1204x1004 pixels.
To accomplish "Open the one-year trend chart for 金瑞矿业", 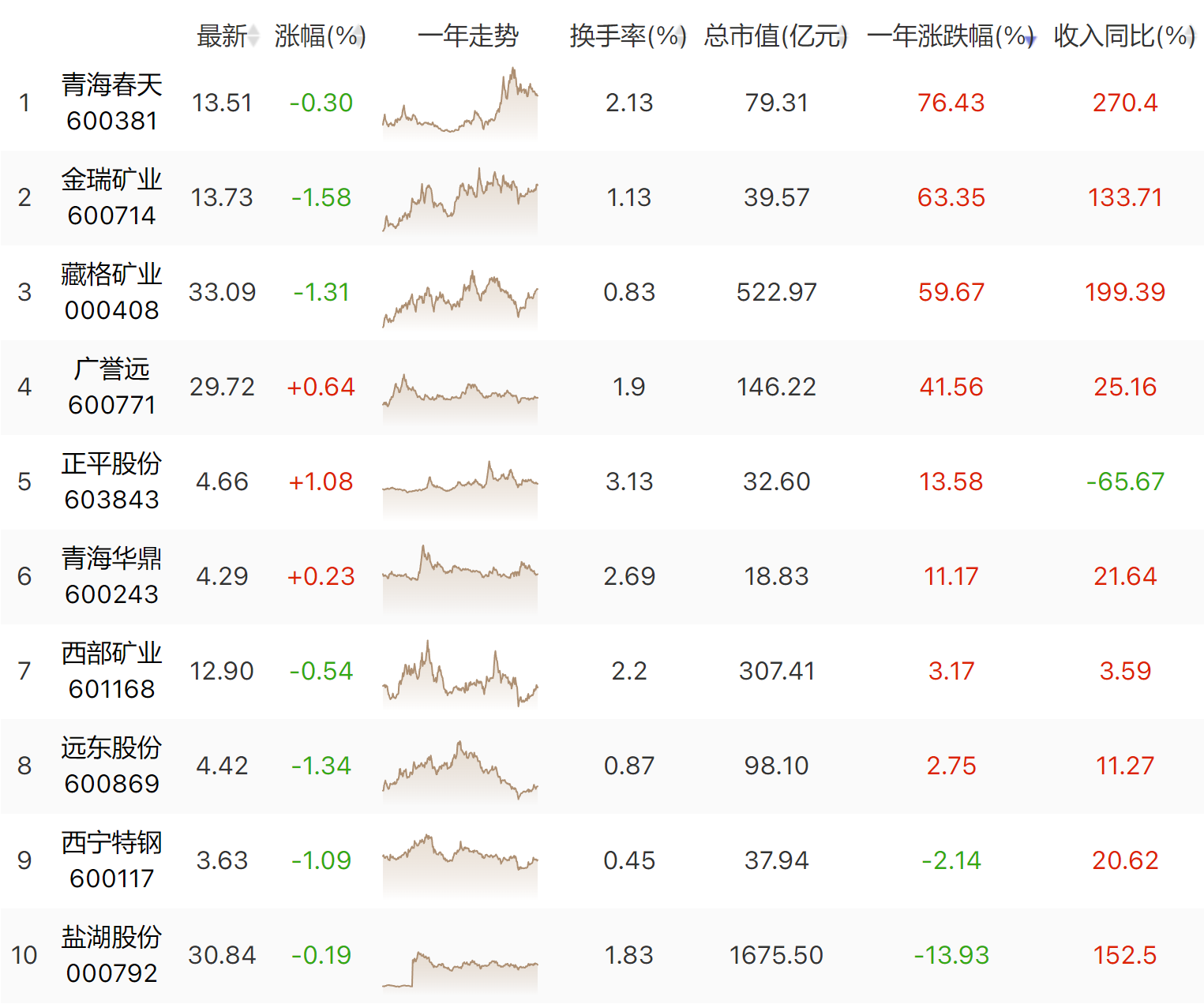I will click(x=460, y=200).
